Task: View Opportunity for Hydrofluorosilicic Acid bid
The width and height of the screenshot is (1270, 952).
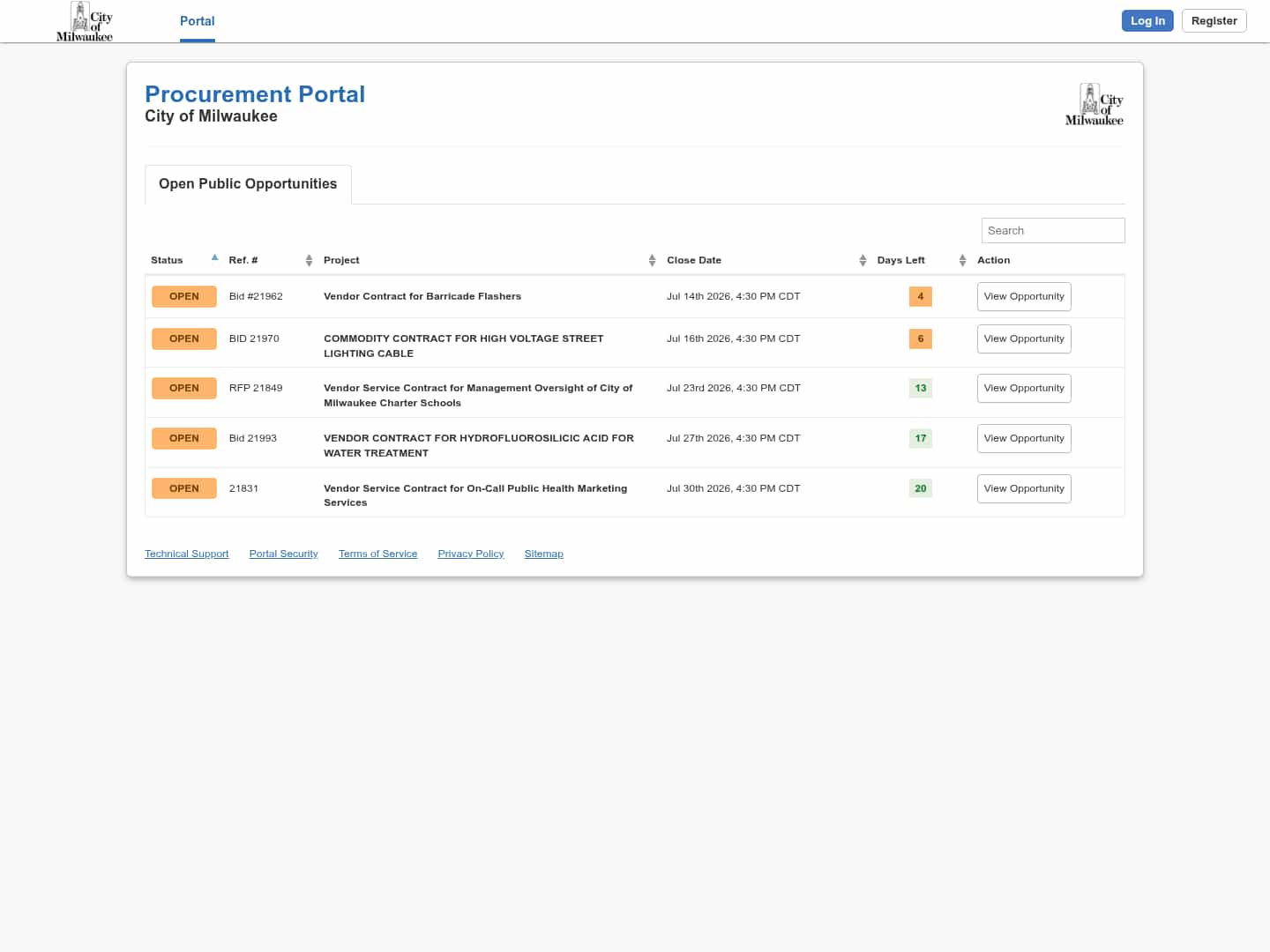Action: [x=1024, y=439]
